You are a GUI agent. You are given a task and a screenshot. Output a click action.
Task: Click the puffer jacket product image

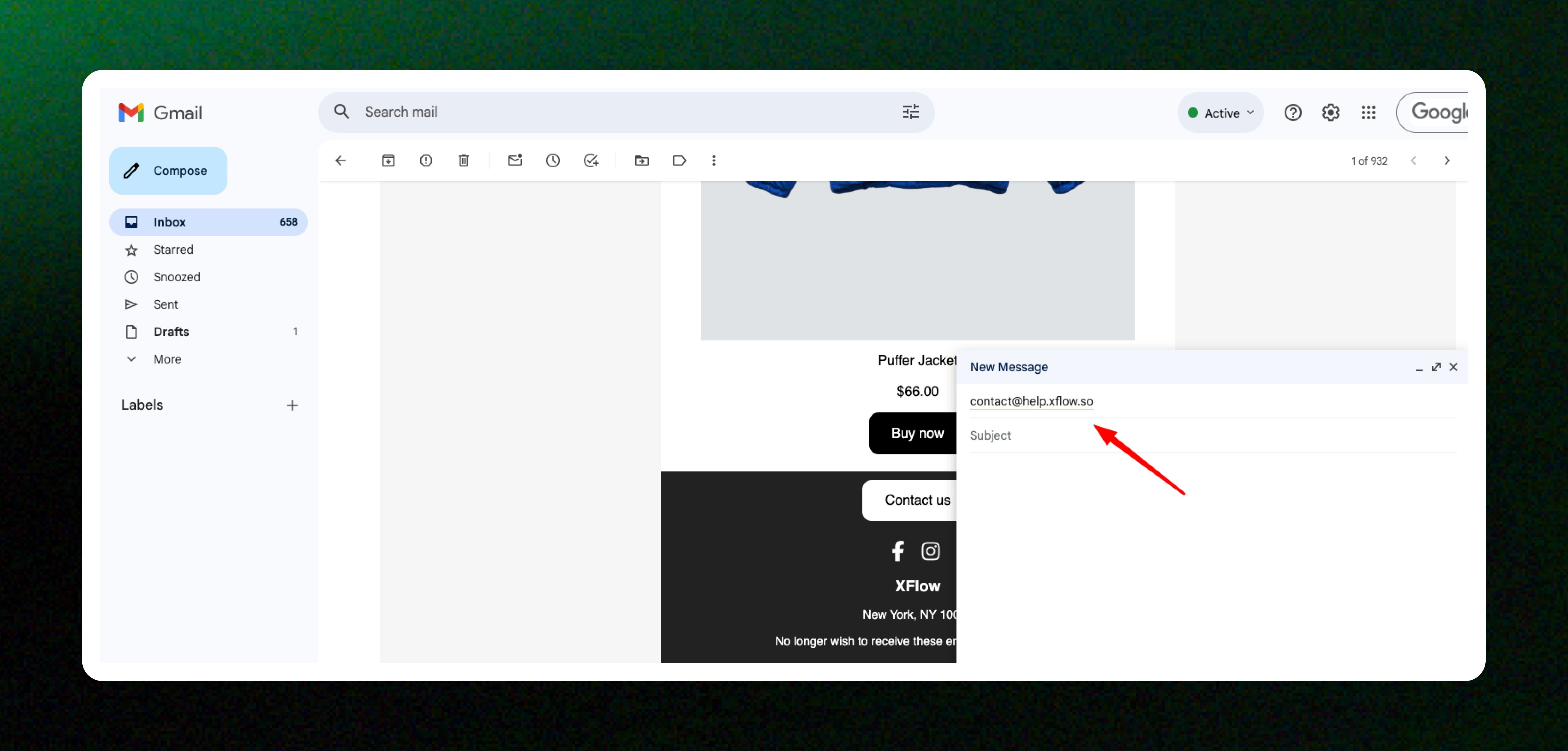[917, 261]
